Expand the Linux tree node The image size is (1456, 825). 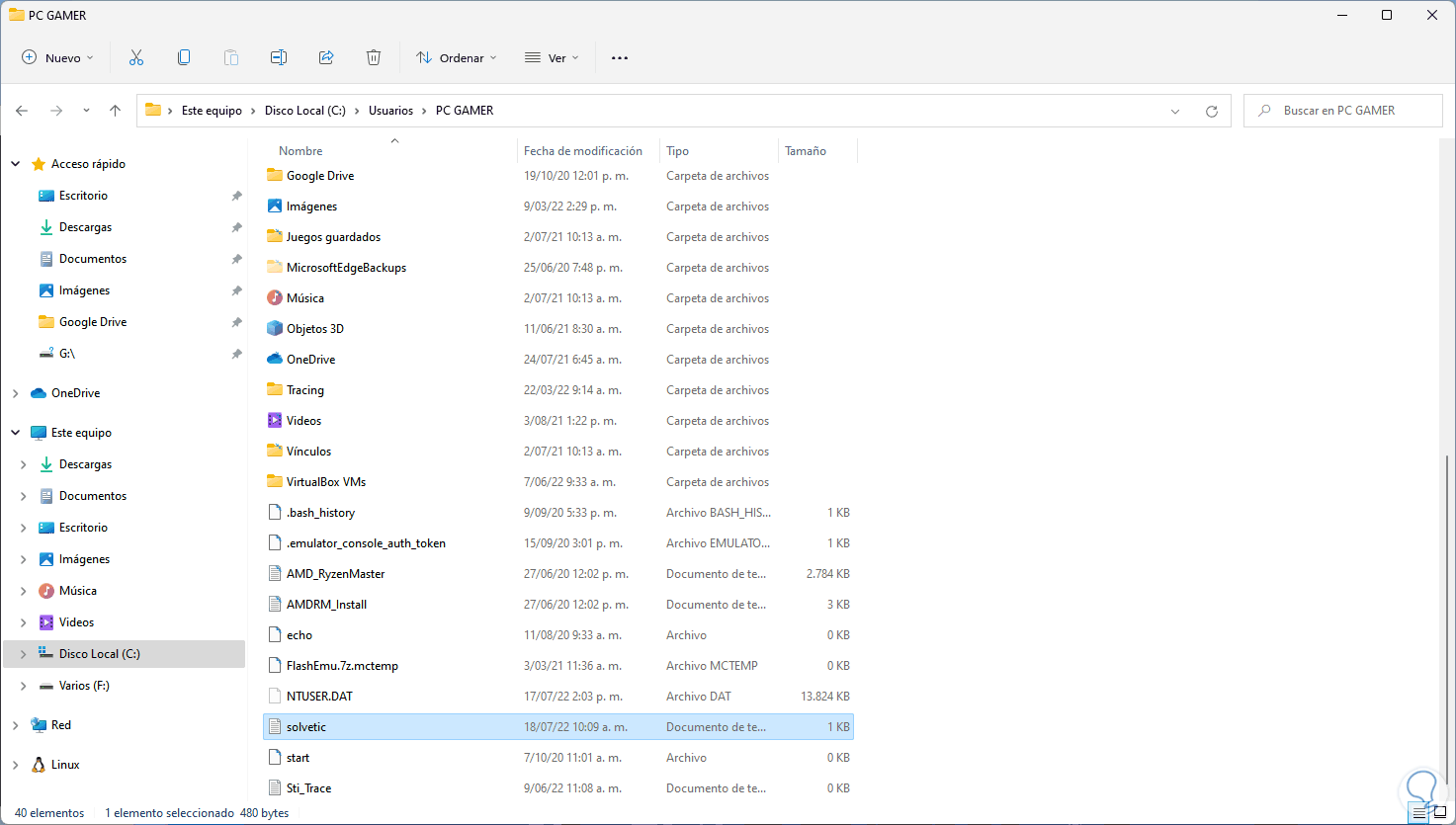click(x=16, y=765)
